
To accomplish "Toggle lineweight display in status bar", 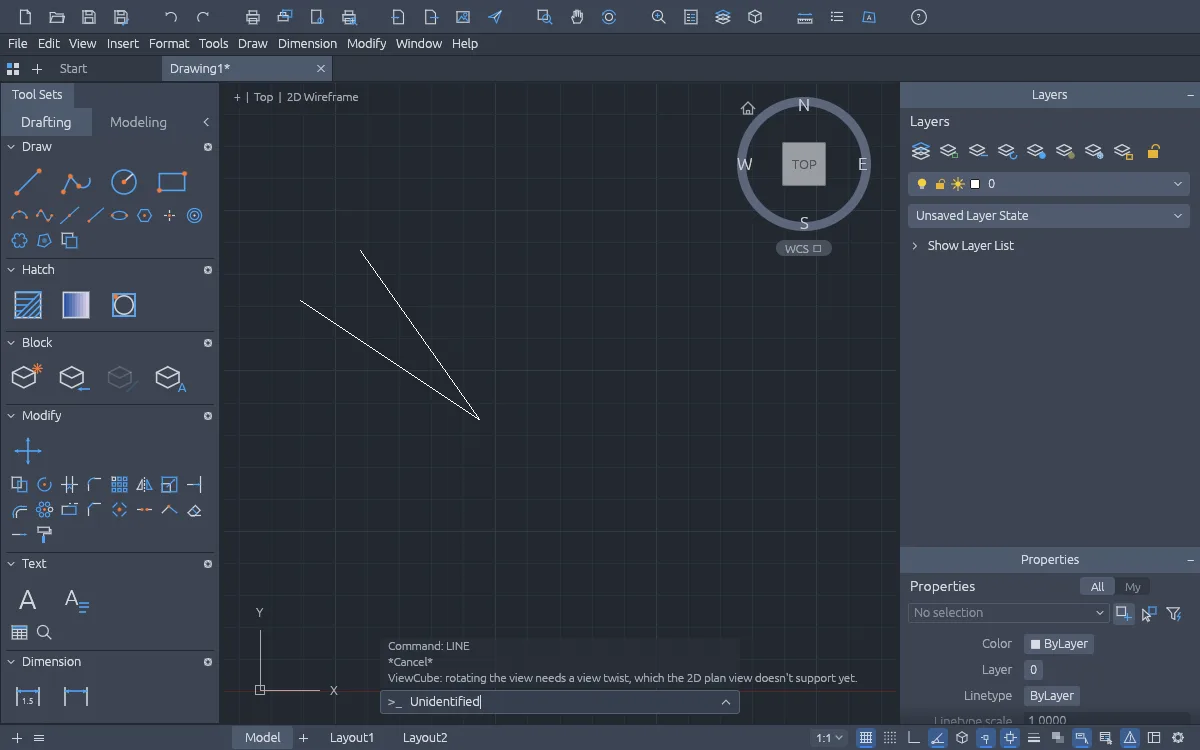I will coord(1034,738).
